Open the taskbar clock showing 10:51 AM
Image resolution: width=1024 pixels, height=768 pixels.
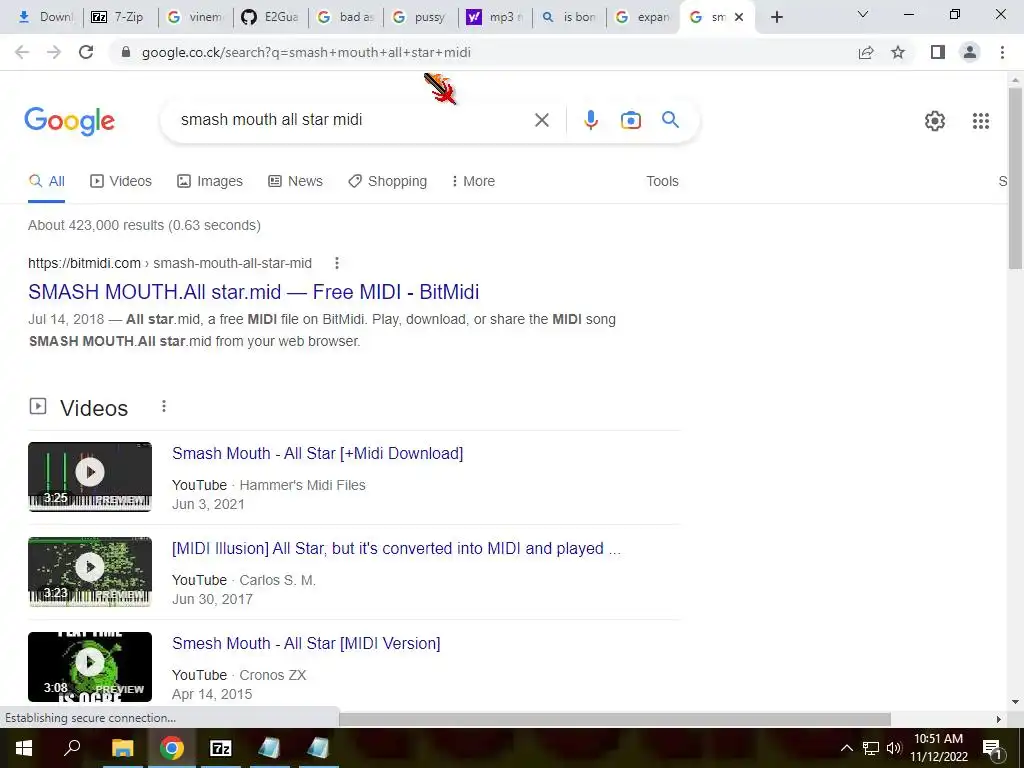[x=938, y=748]
